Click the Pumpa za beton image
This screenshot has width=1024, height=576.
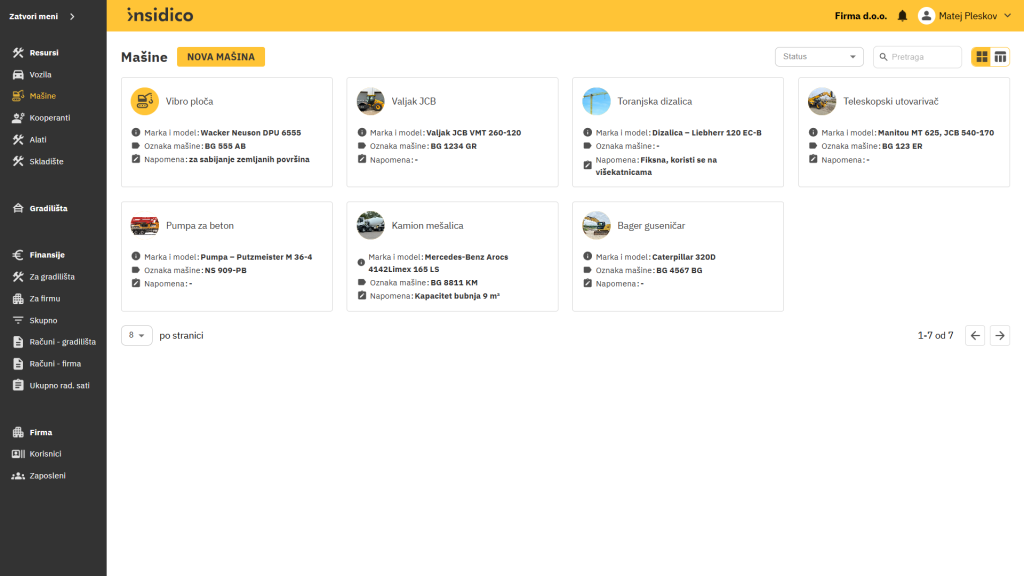tap(144, 225)
